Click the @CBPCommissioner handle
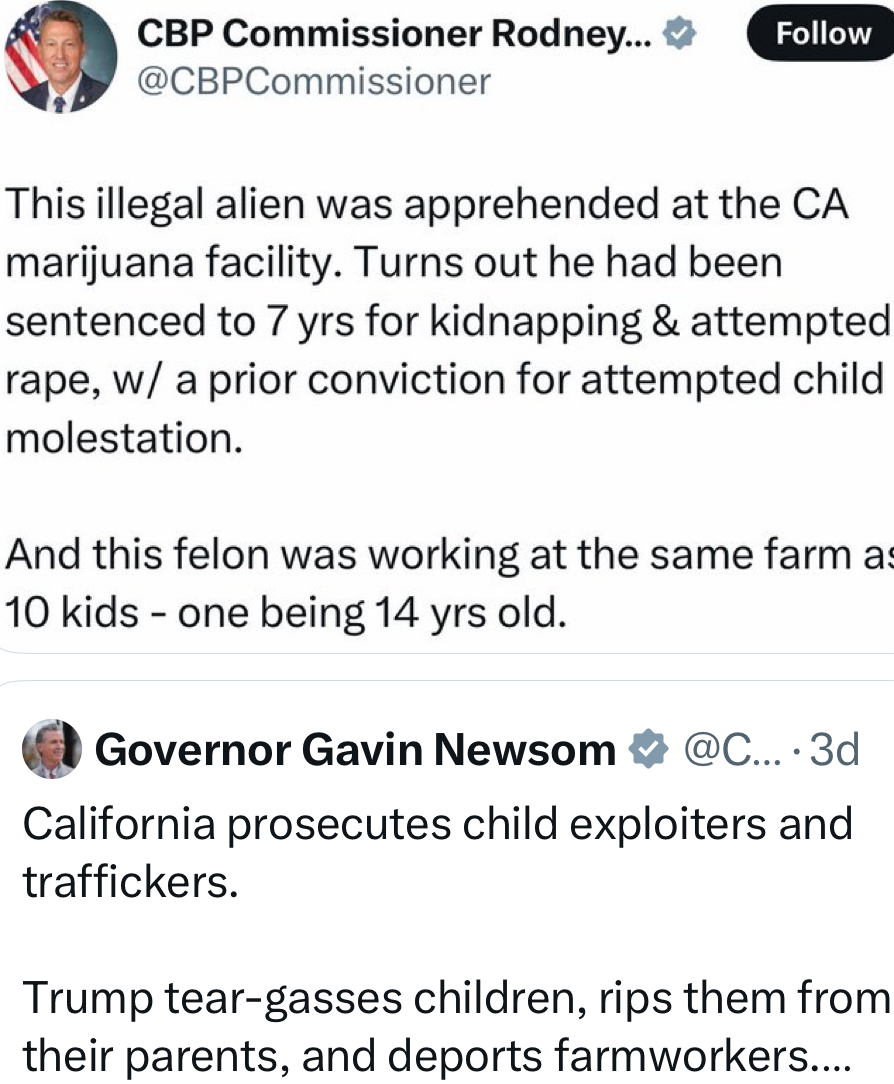894x1084 pixels. (313, 81)
